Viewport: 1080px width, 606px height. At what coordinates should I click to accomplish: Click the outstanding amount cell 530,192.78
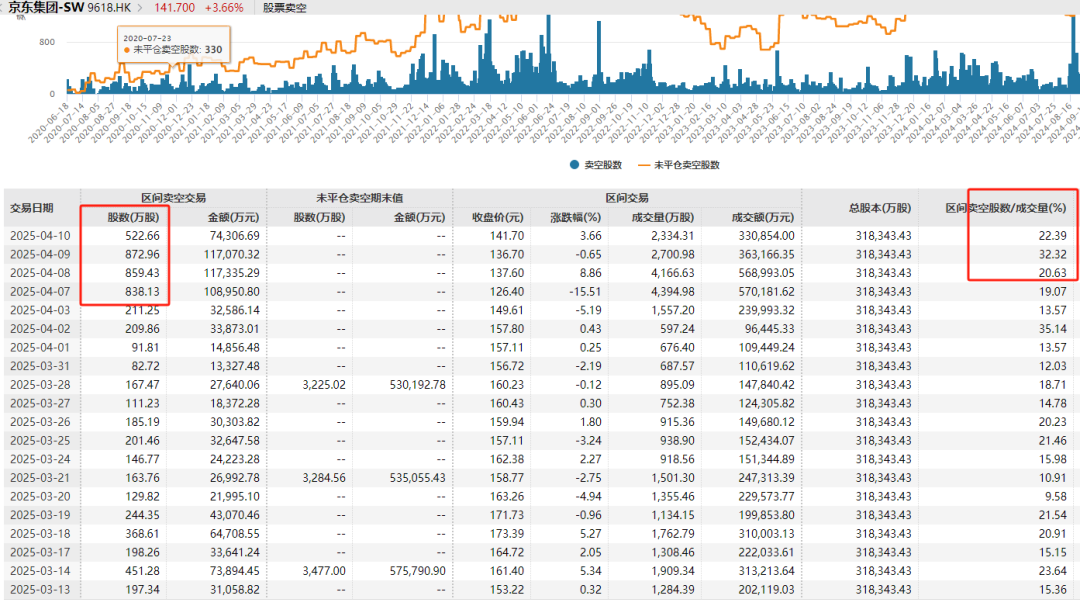[417, 384]
